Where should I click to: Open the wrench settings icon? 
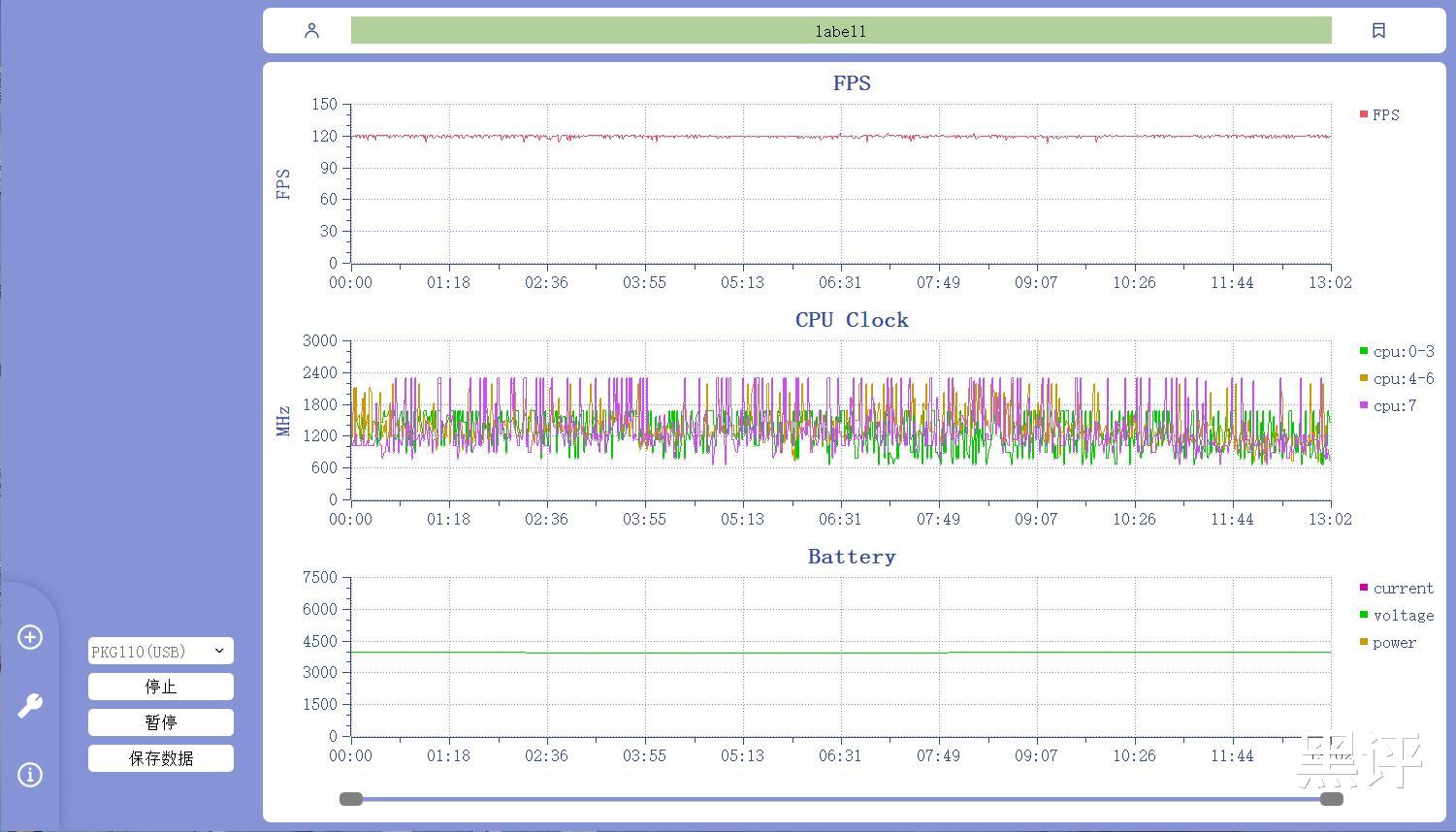tap(30, 706)
